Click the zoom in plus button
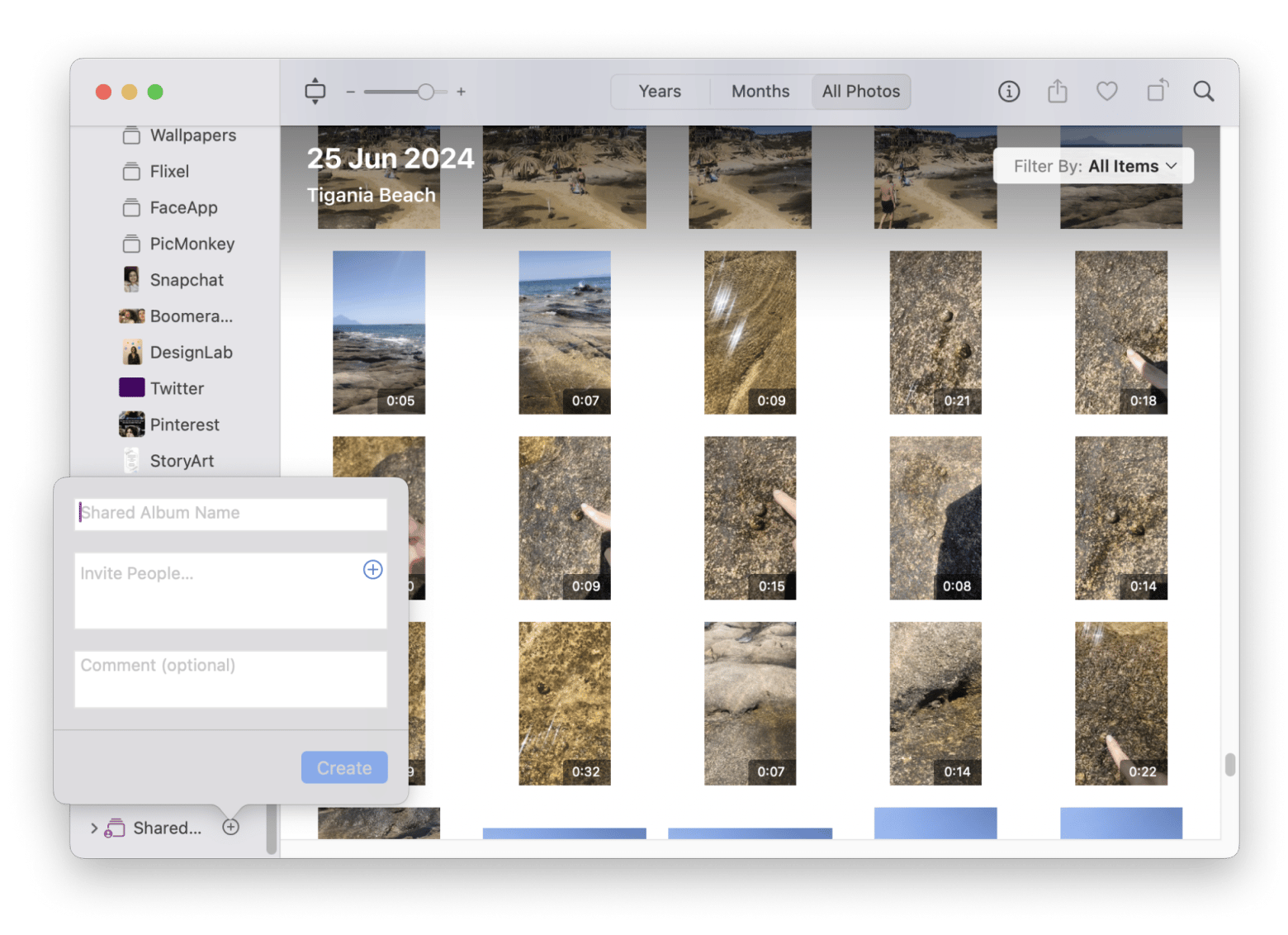 [x=461, y=92]
